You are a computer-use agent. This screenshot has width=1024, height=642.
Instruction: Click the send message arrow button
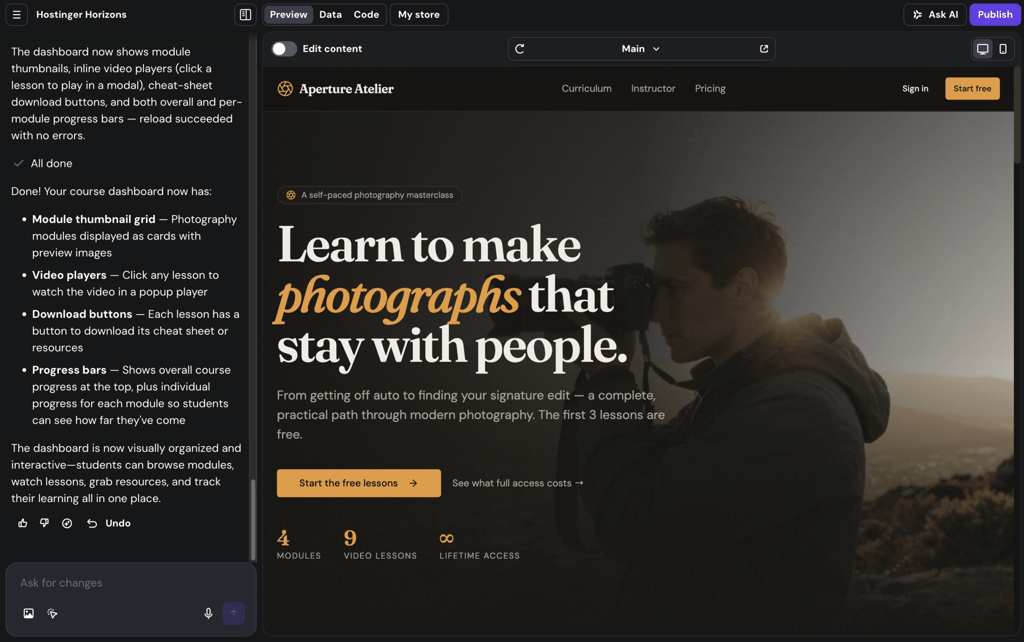233,613
